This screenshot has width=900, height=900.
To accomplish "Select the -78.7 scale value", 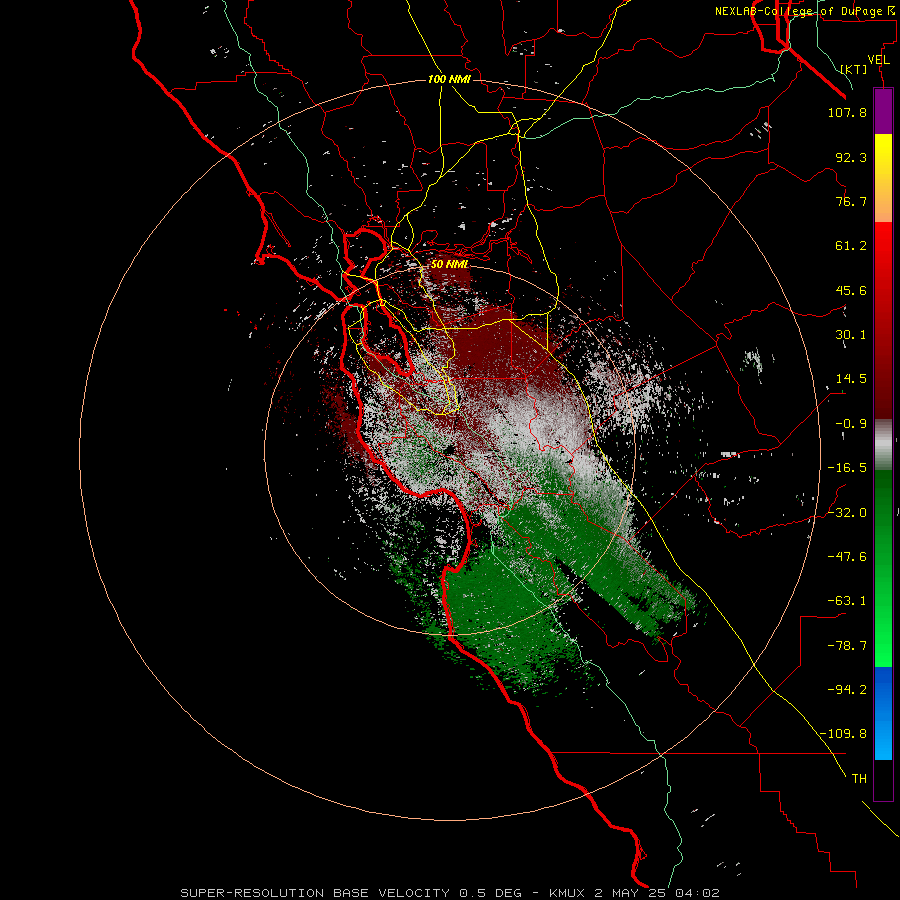I will point(847,646).
